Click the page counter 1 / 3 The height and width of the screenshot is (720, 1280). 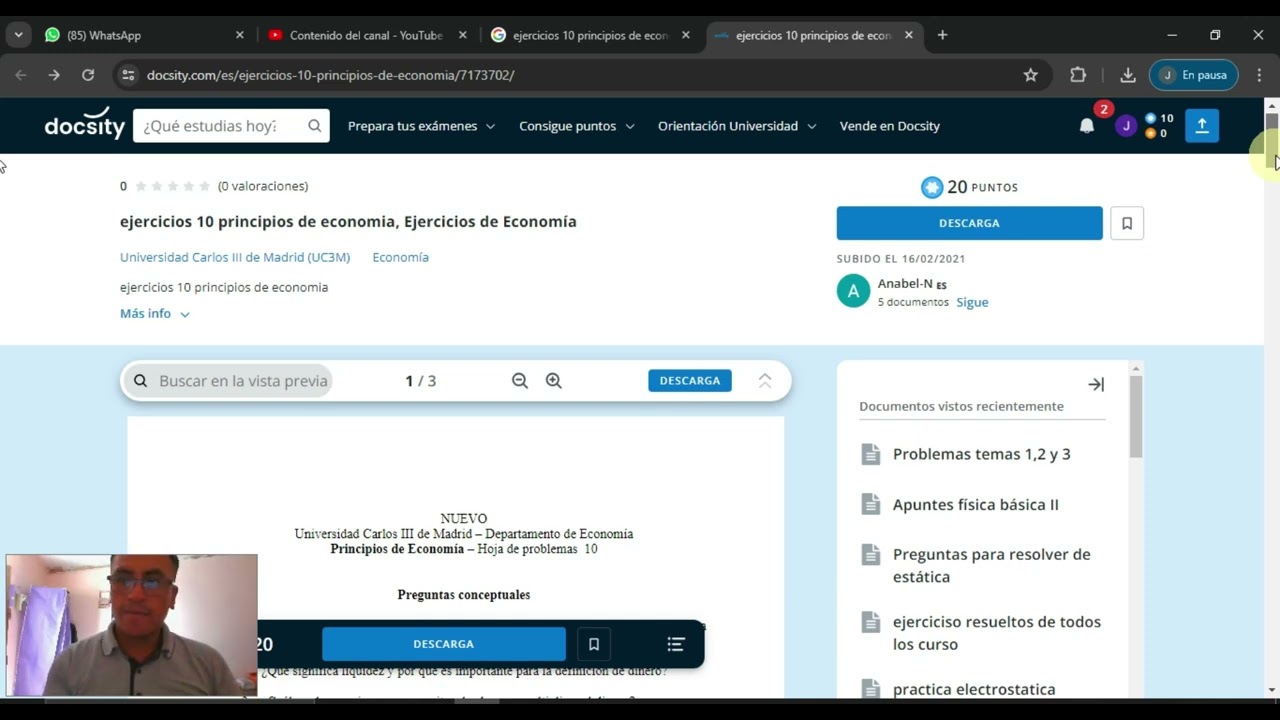click(x=420, y=381)
